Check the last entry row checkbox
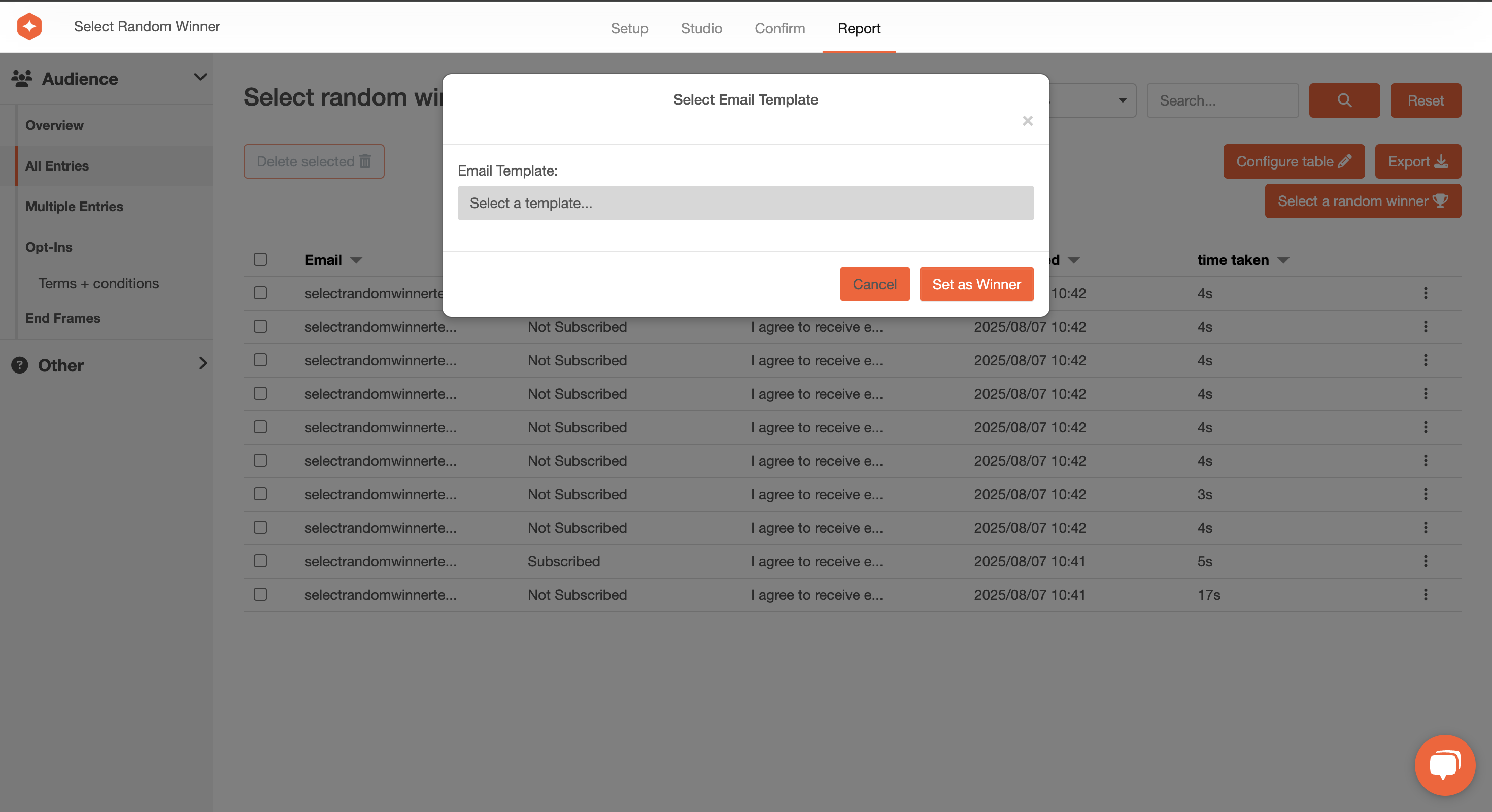1492x812 pixels. [x=260, y=595]
